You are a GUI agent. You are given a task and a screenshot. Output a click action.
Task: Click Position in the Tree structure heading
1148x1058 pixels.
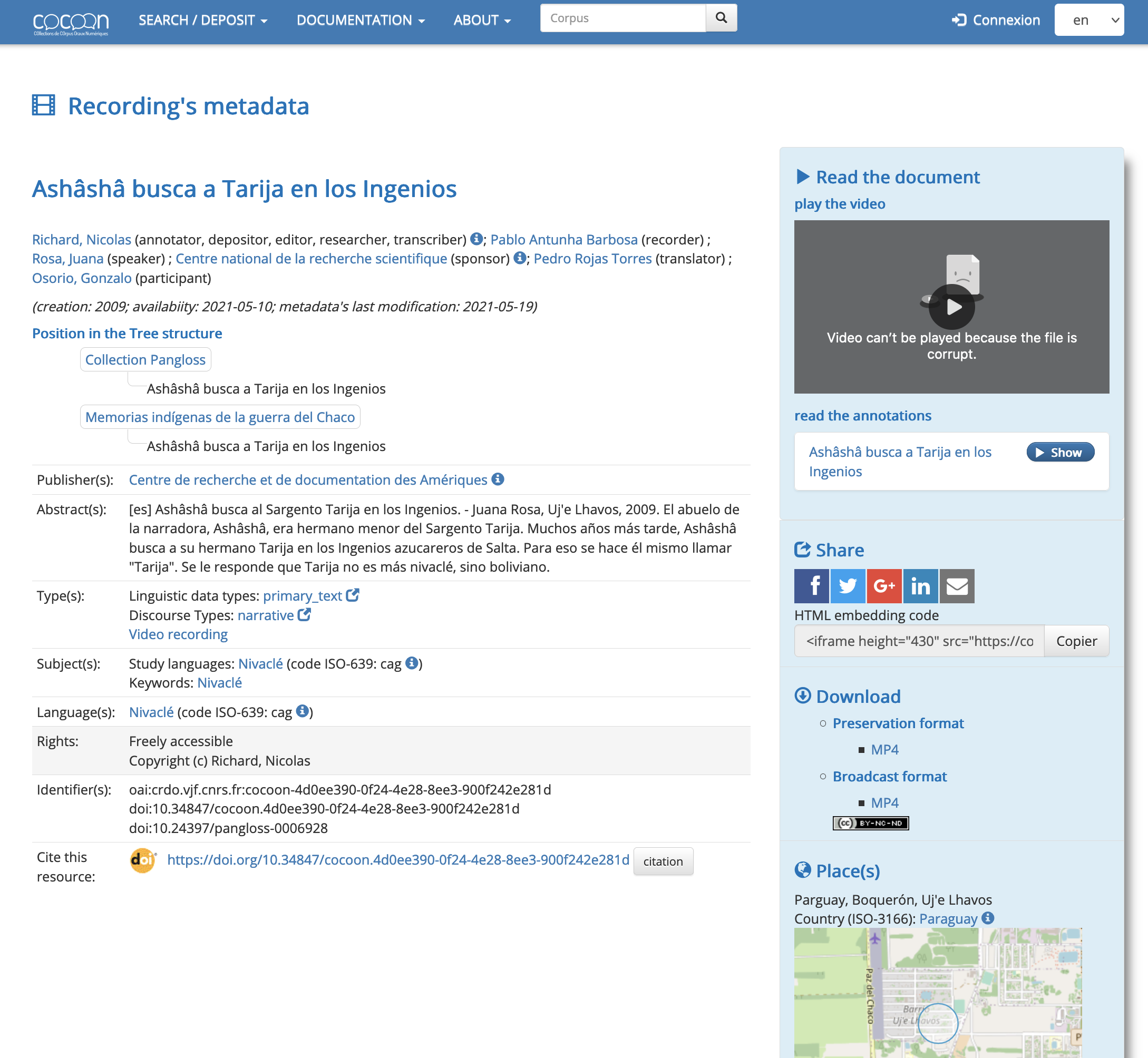[127, 333]
